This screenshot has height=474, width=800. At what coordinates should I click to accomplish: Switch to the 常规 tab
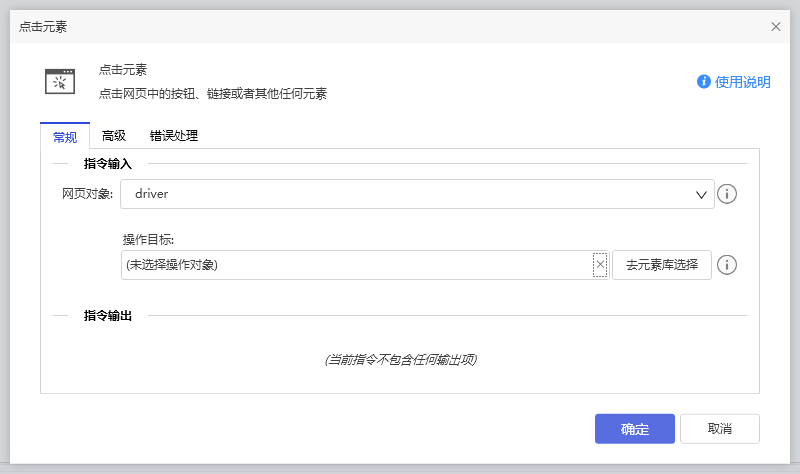point(65,136)
